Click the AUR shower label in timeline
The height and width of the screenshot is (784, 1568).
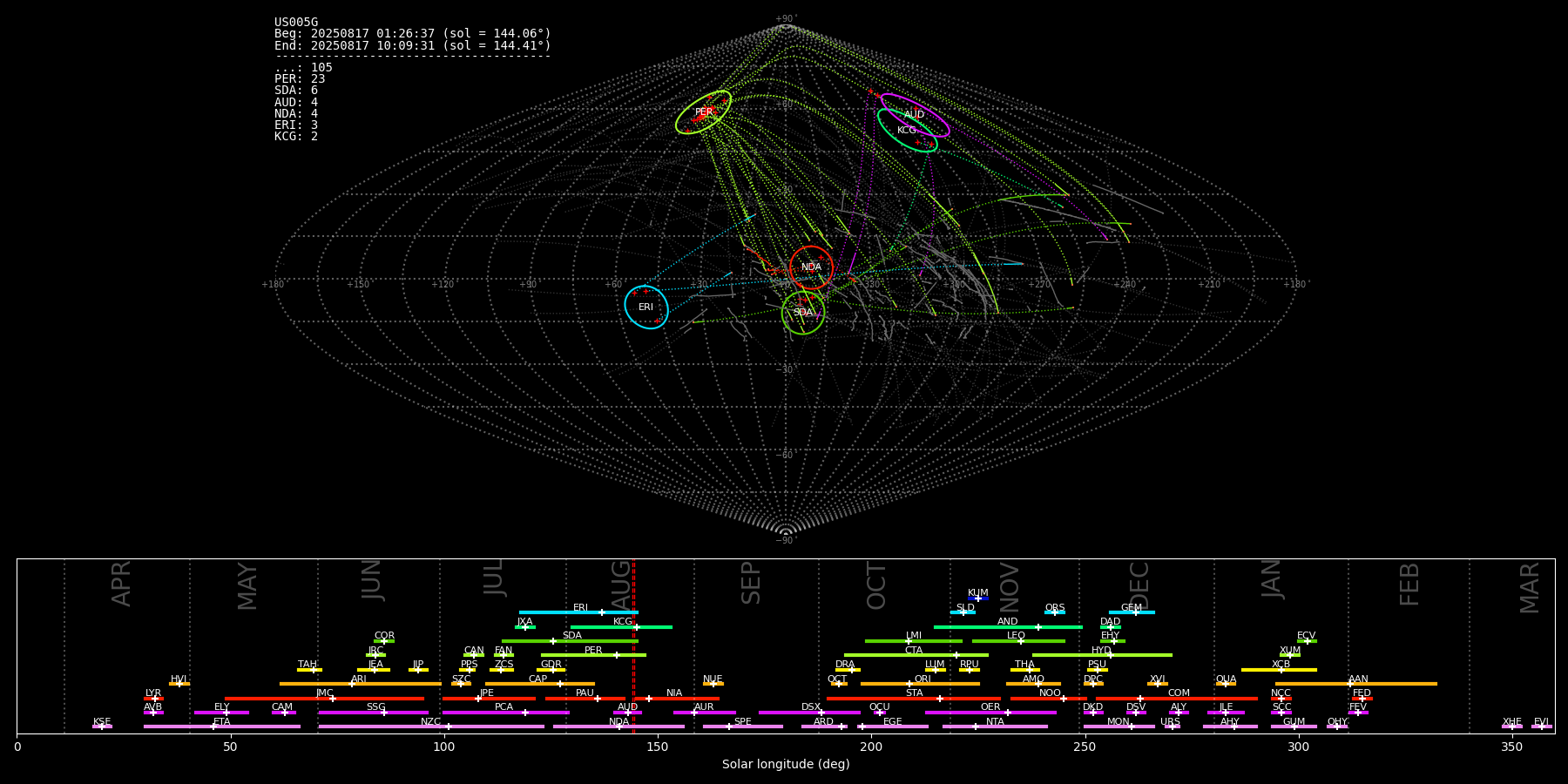[x=704, y=707]
